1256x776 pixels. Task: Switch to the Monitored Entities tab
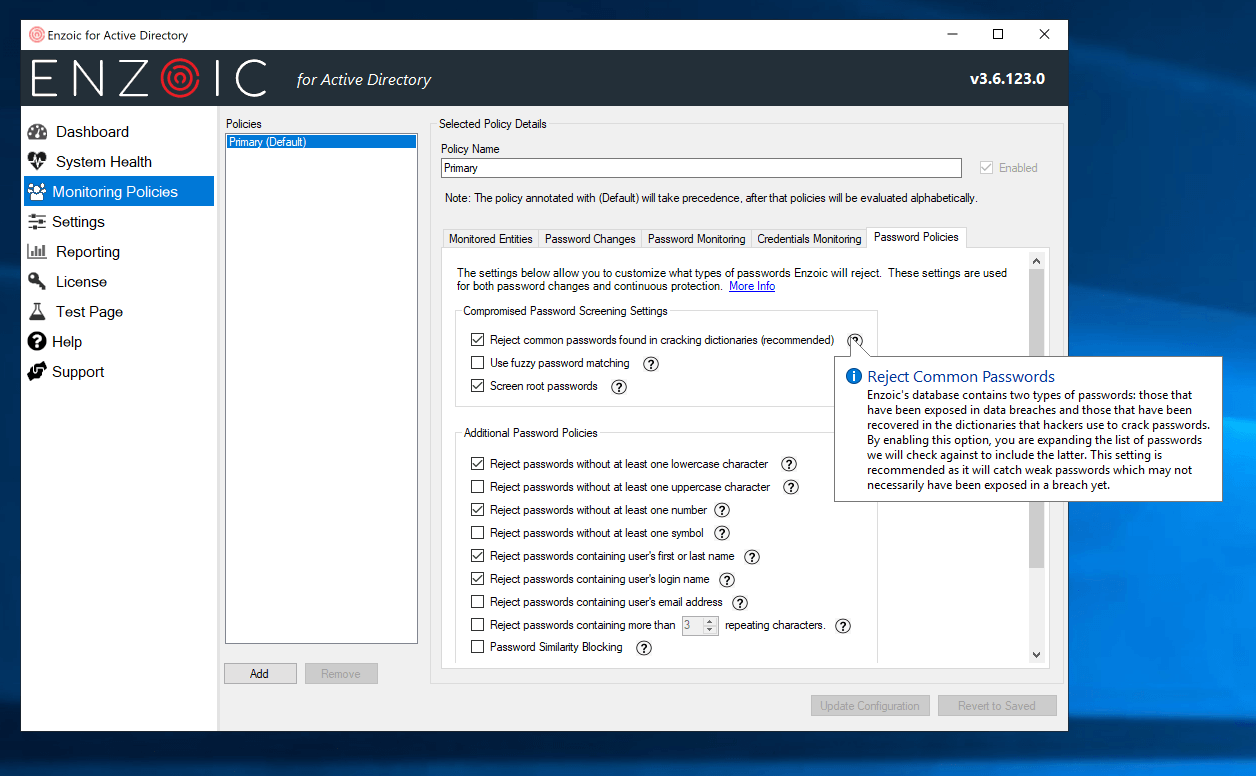(x=490, y=239)
